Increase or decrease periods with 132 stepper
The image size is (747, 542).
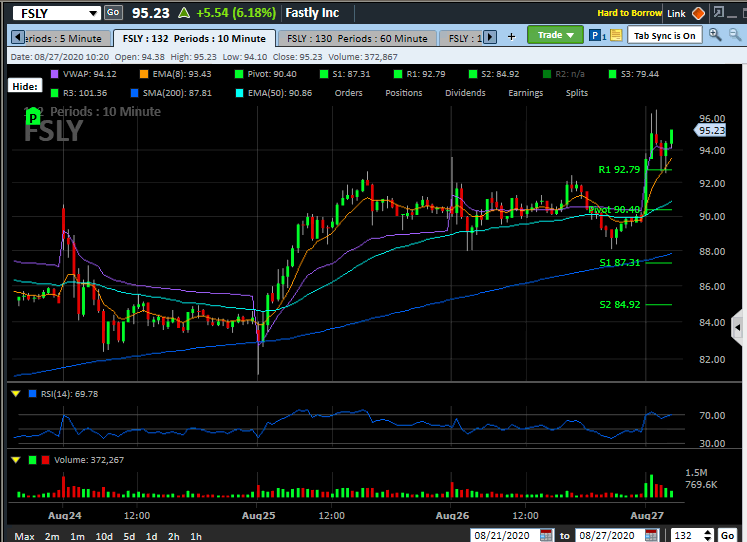tap(708, 535)
